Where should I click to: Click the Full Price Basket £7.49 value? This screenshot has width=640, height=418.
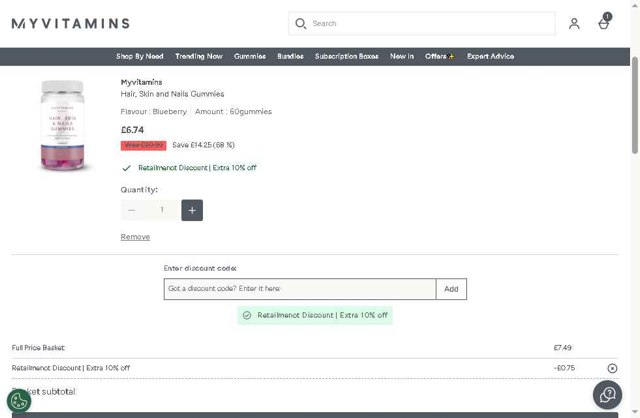(x=562, y=348)
